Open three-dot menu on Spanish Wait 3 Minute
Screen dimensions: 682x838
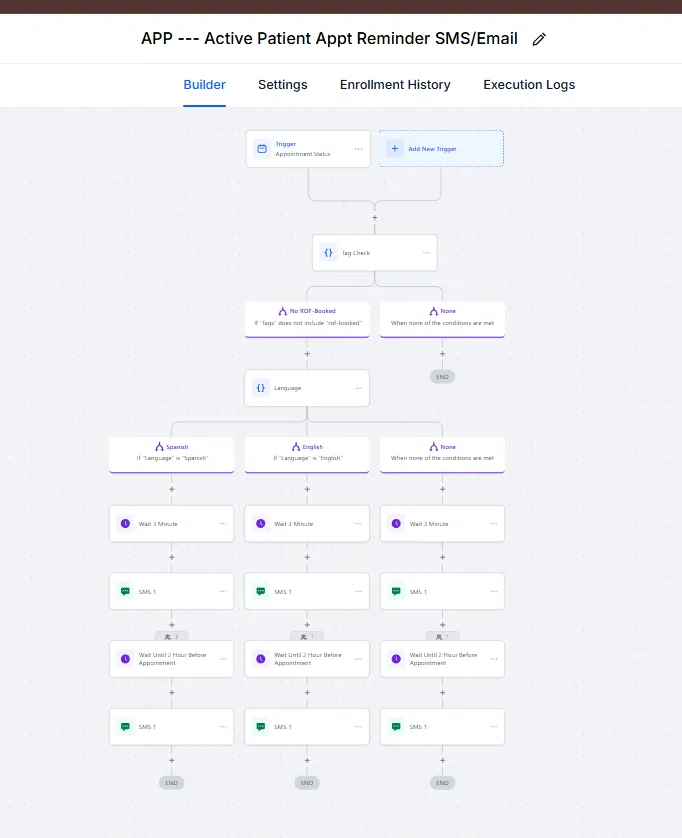click(223, 524)
